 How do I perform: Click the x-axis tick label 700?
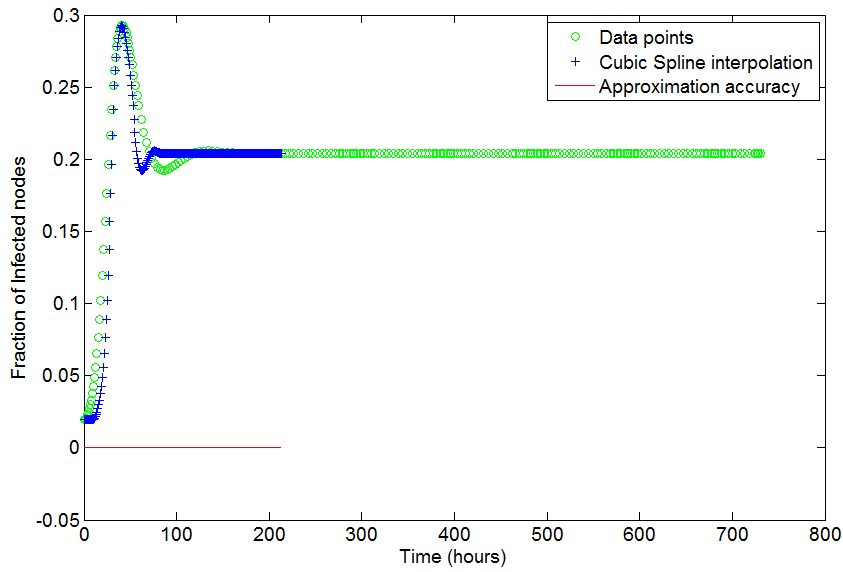point(732,534)
